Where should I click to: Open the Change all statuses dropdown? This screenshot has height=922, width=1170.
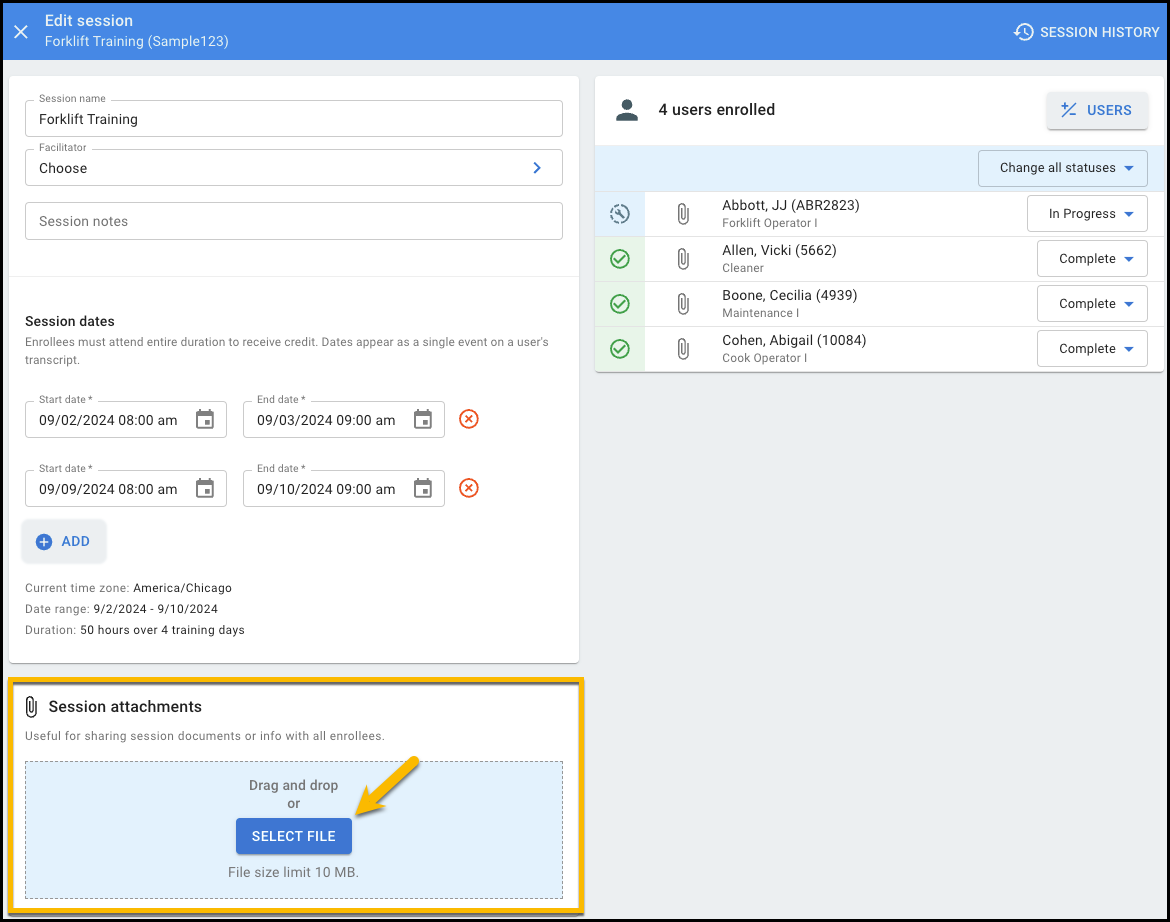pos(1062,168)
